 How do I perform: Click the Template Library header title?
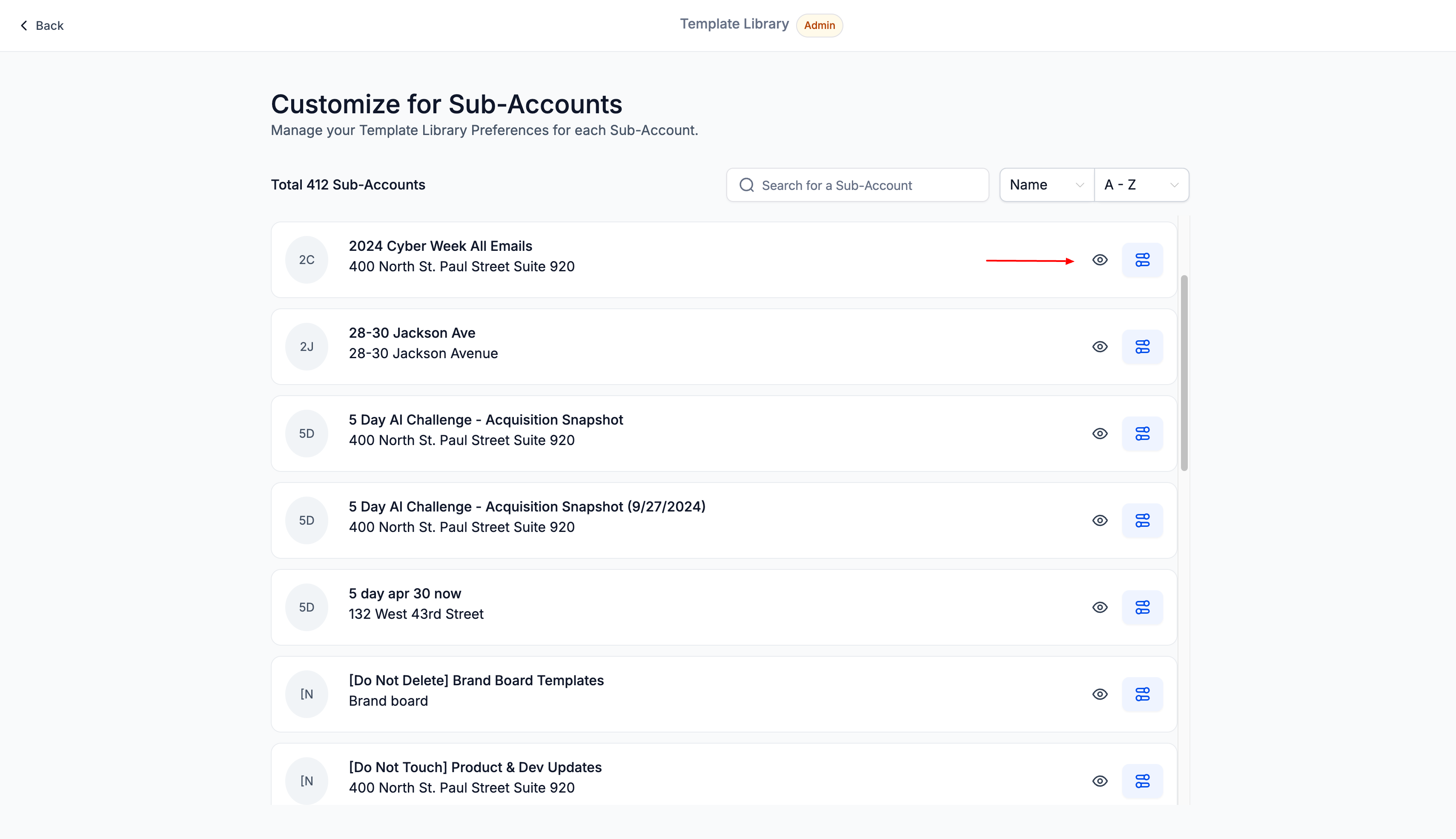click(734, 24)
